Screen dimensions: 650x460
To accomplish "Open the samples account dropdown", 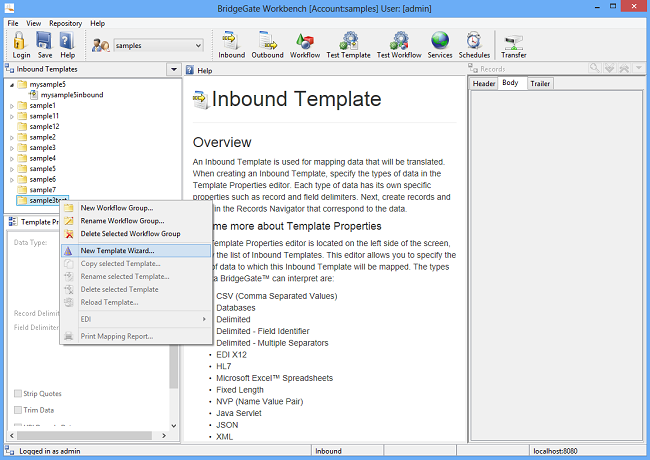I will 199,45.
